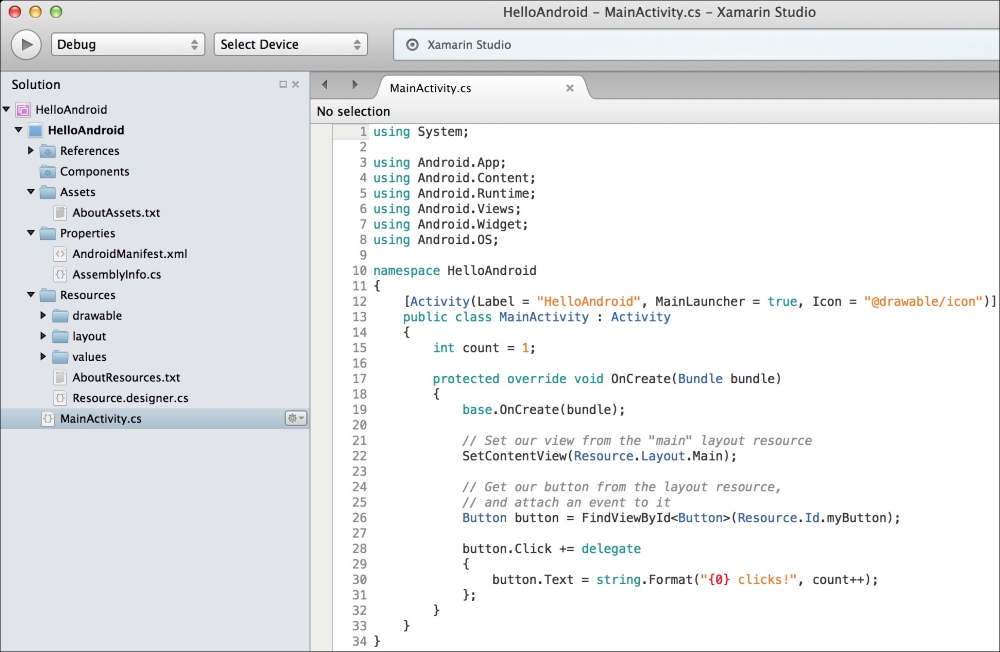Viewport: 1000px width, 652px height.
Task: Expand the drawable folder
Action: click(43, 316)
